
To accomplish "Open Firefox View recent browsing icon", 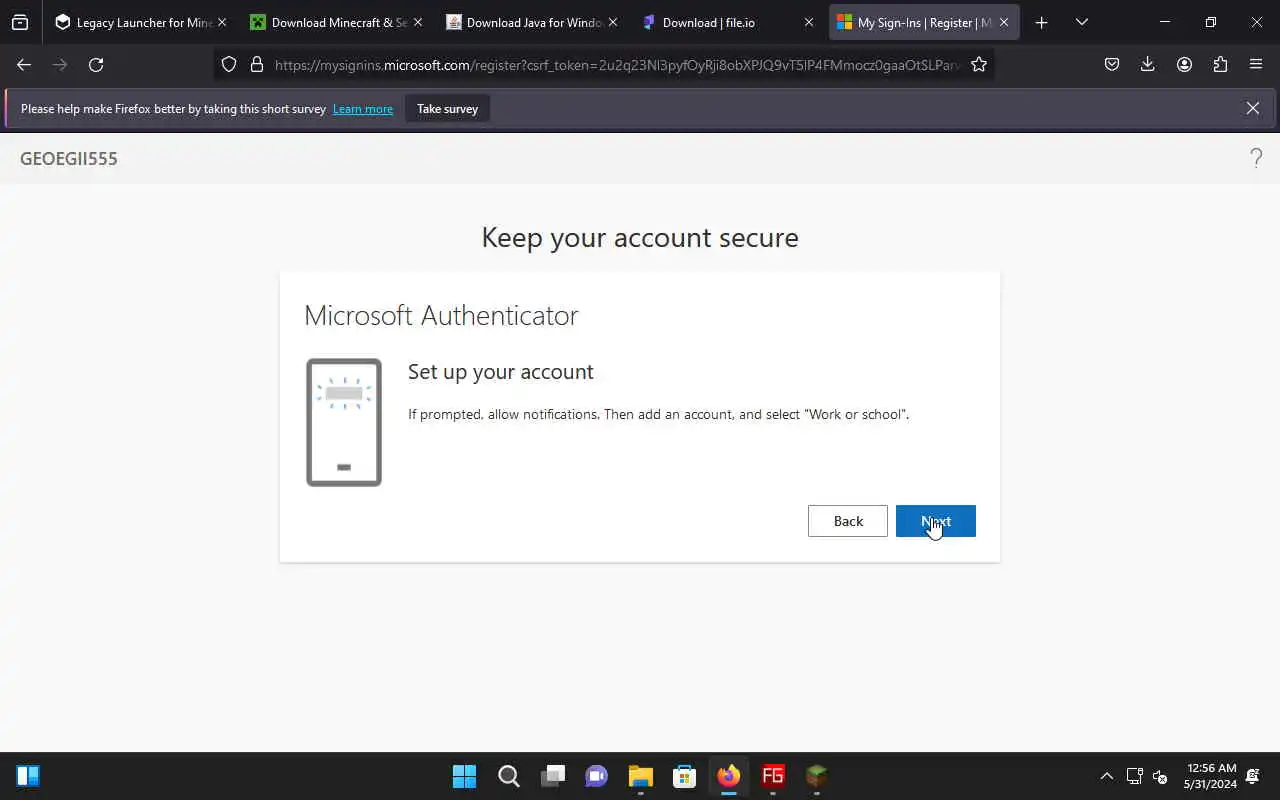I will click(x=20, y=22).
